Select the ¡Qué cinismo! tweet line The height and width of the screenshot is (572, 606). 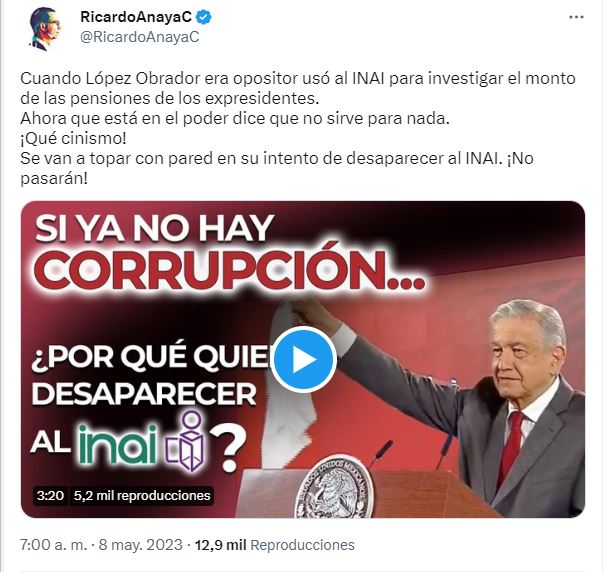coord(73,138)
